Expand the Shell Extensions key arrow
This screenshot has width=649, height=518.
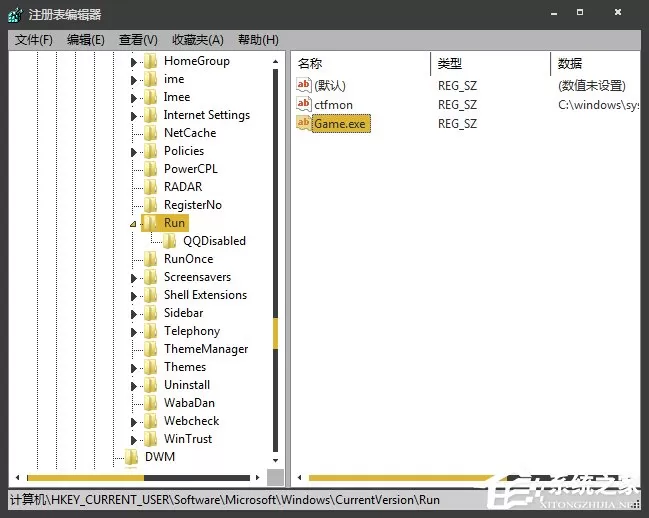pyautogui.click(x=134, y=296)
